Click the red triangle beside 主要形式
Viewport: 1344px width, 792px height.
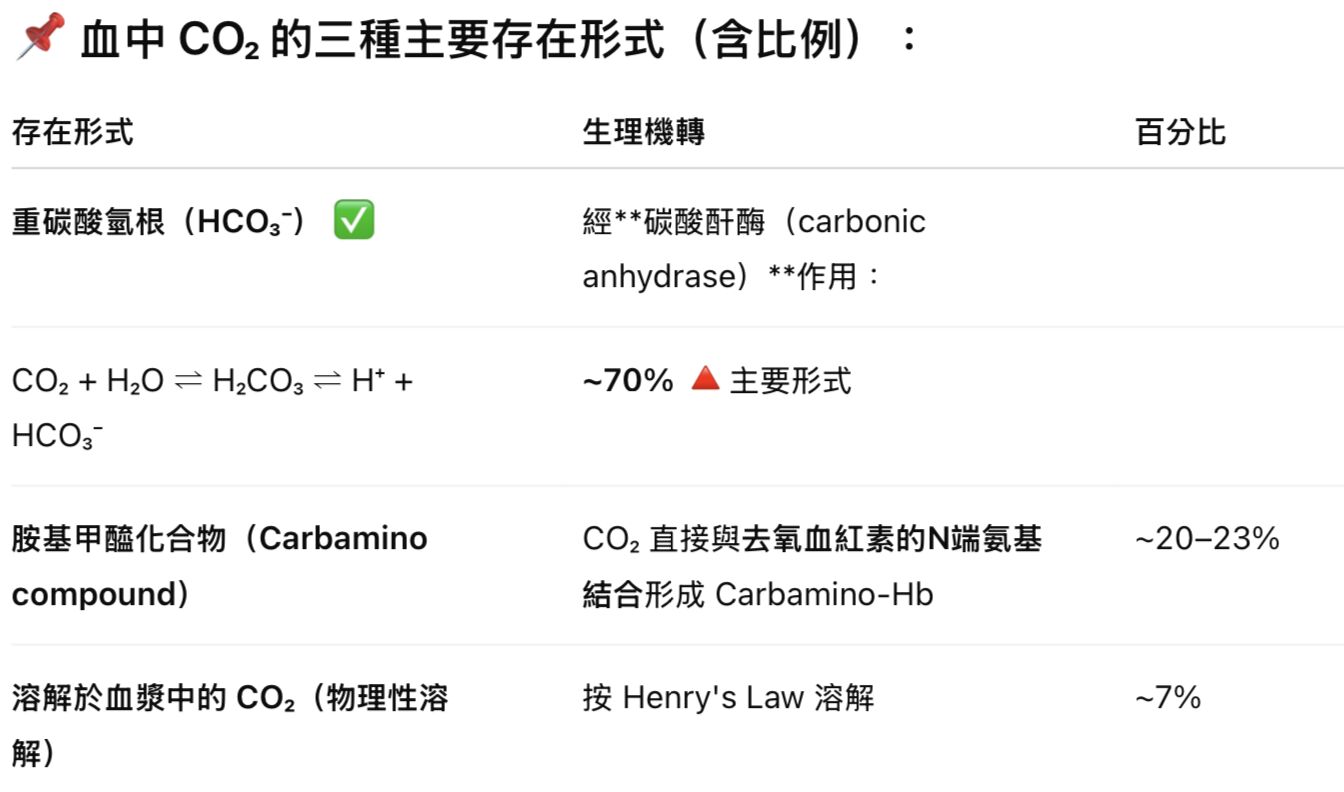point(705,380)
